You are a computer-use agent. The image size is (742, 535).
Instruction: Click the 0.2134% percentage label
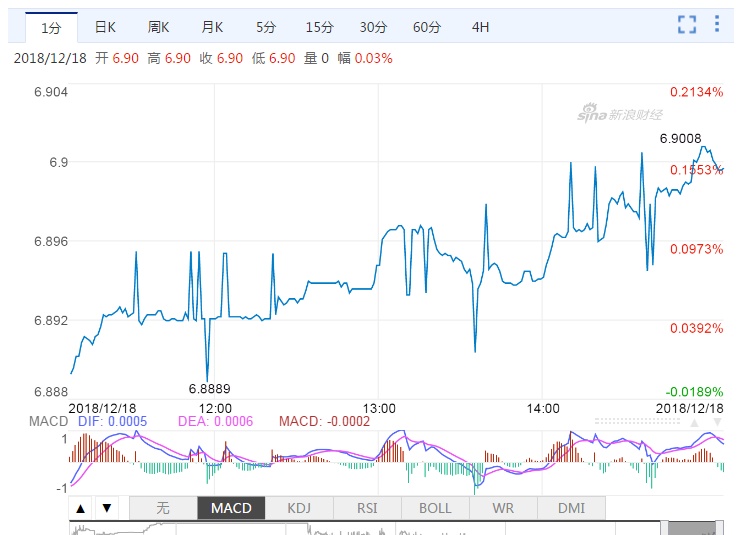[697, 92]
